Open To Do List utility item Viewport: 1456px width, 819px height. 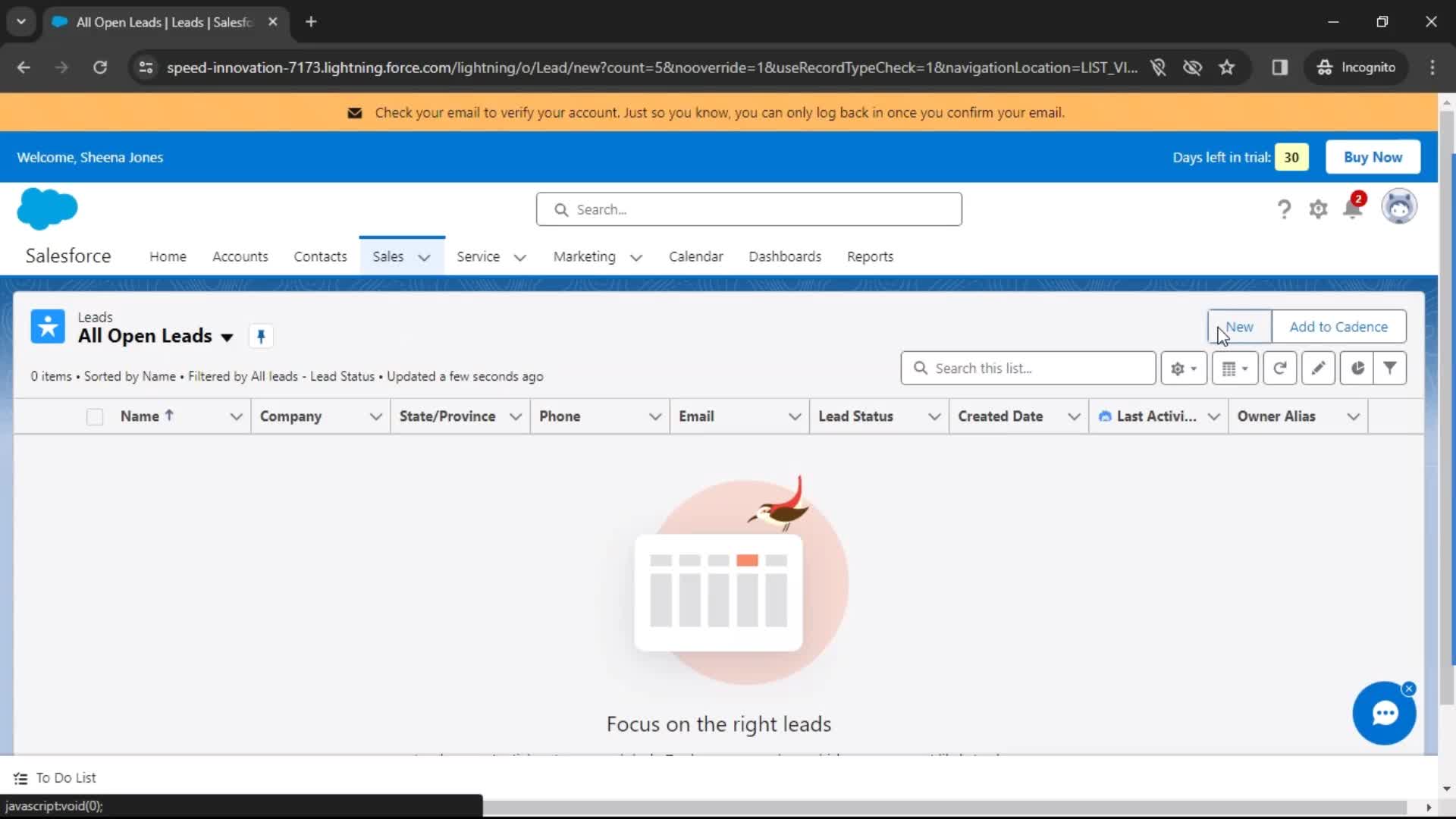click(55, 778)
